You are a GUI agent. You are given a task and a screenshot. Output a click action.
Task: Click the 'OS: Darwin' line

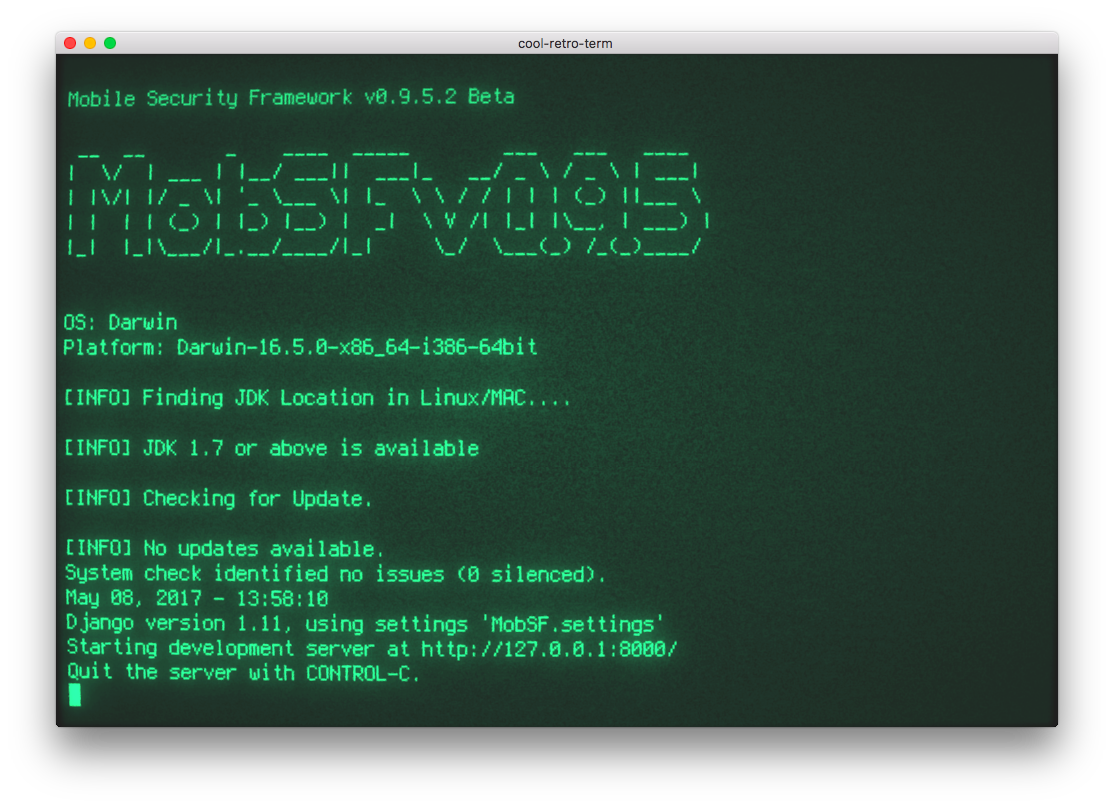[x=120, y=323]
